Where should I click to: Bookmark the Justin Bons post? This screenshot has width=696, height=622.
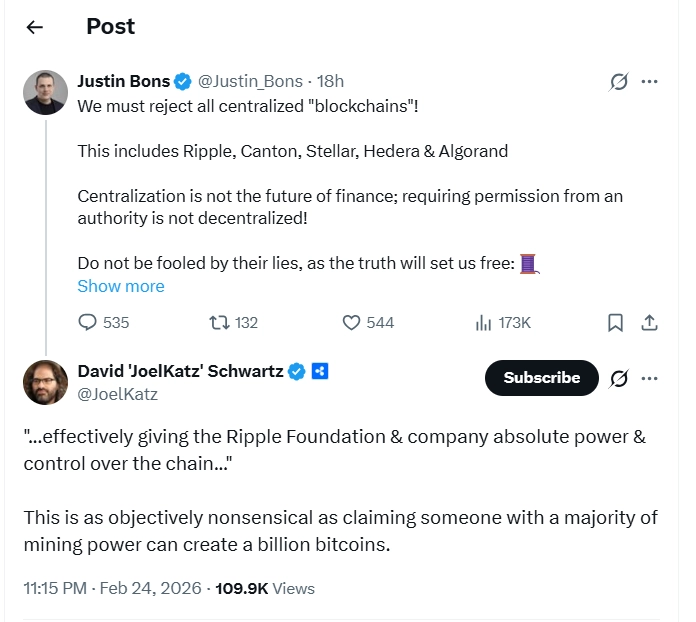tap(616, 322)
